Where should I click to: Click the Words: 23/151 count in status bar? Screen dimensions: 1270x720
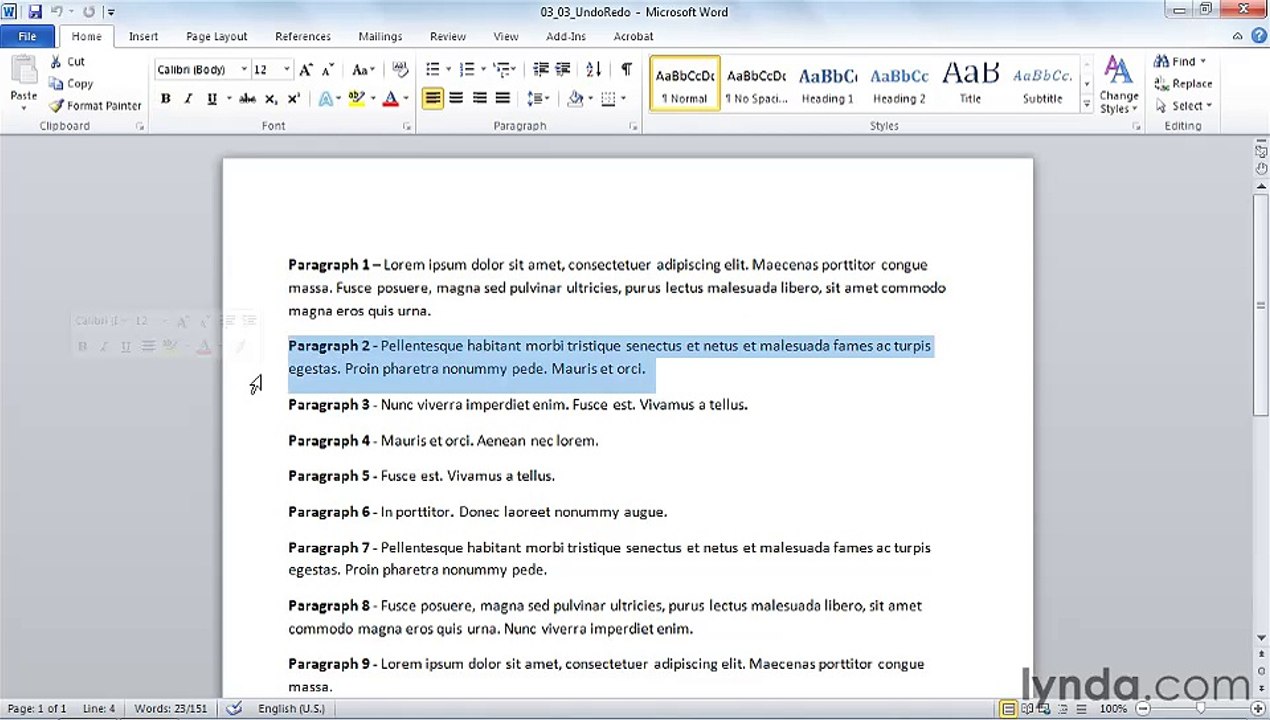[x=171, y=708]
